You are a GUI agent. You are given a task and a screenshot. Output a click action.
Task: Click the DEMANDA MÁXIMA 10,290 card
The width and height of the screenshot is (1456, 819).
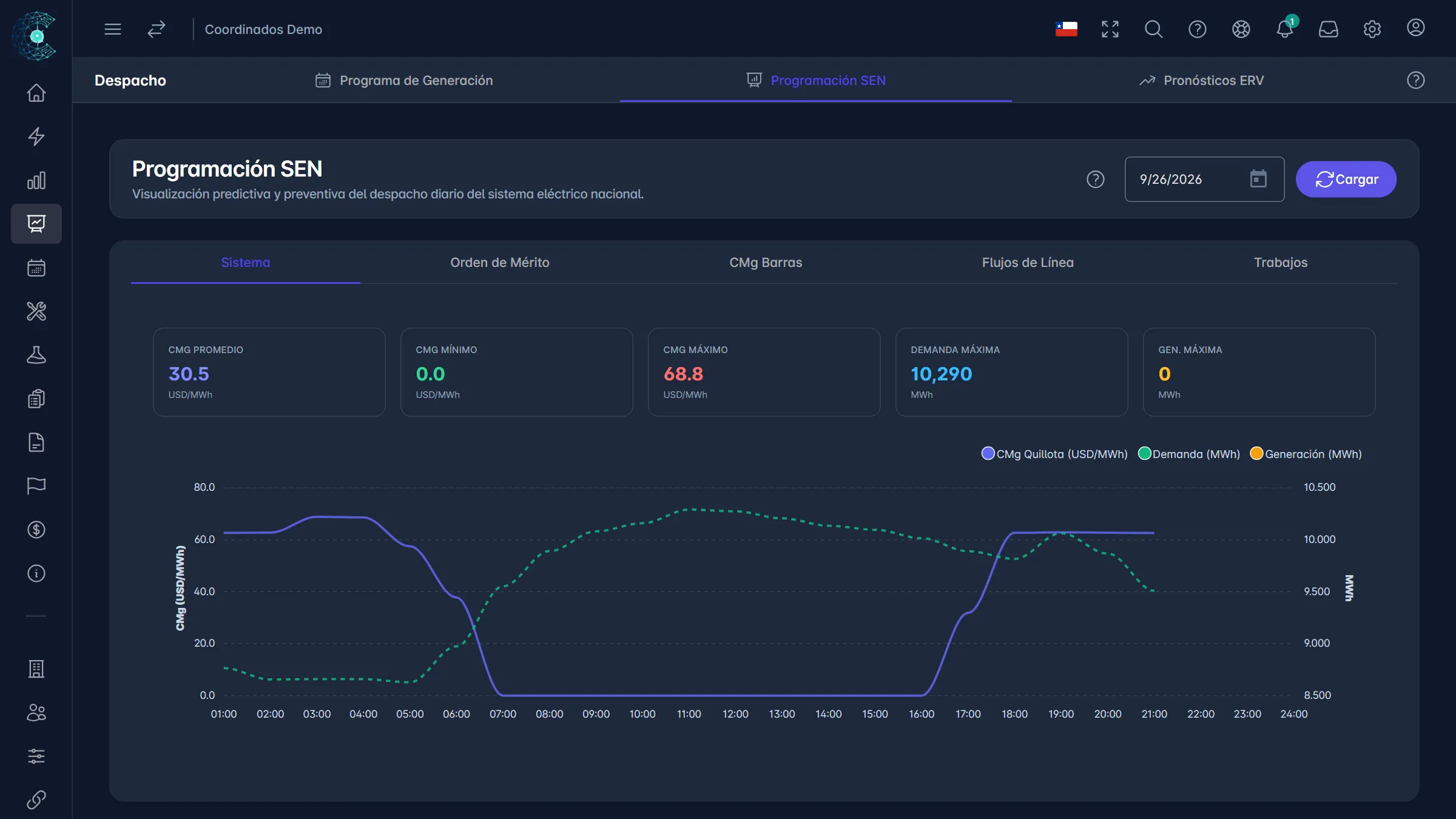tap(1012, 372)
